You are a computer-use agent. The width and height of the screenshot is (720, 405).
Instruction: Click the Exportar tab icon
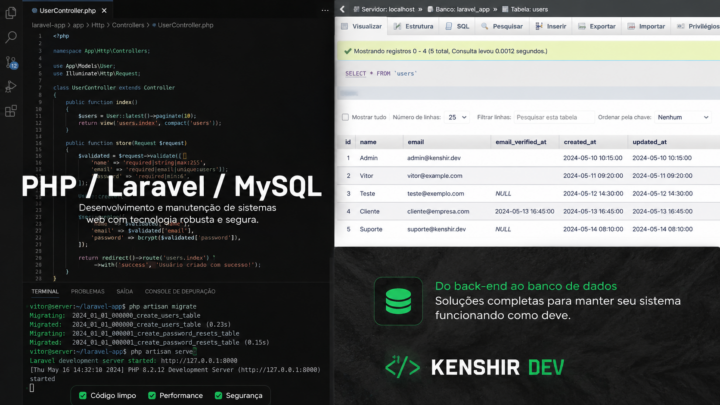(x=582, y=26)
